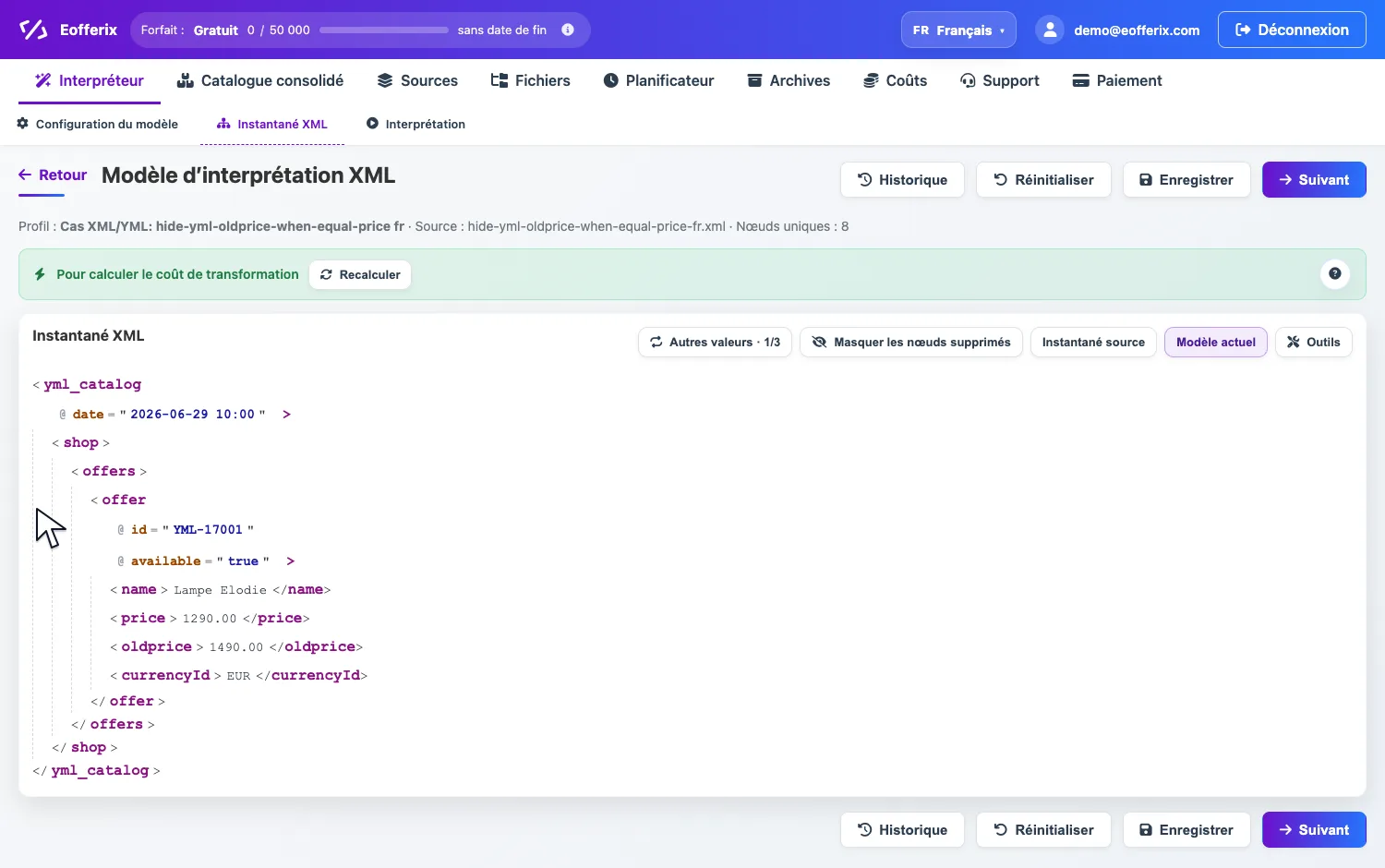Click the Retour back link
1385x868 pixels.
click(x=53, y=175)
